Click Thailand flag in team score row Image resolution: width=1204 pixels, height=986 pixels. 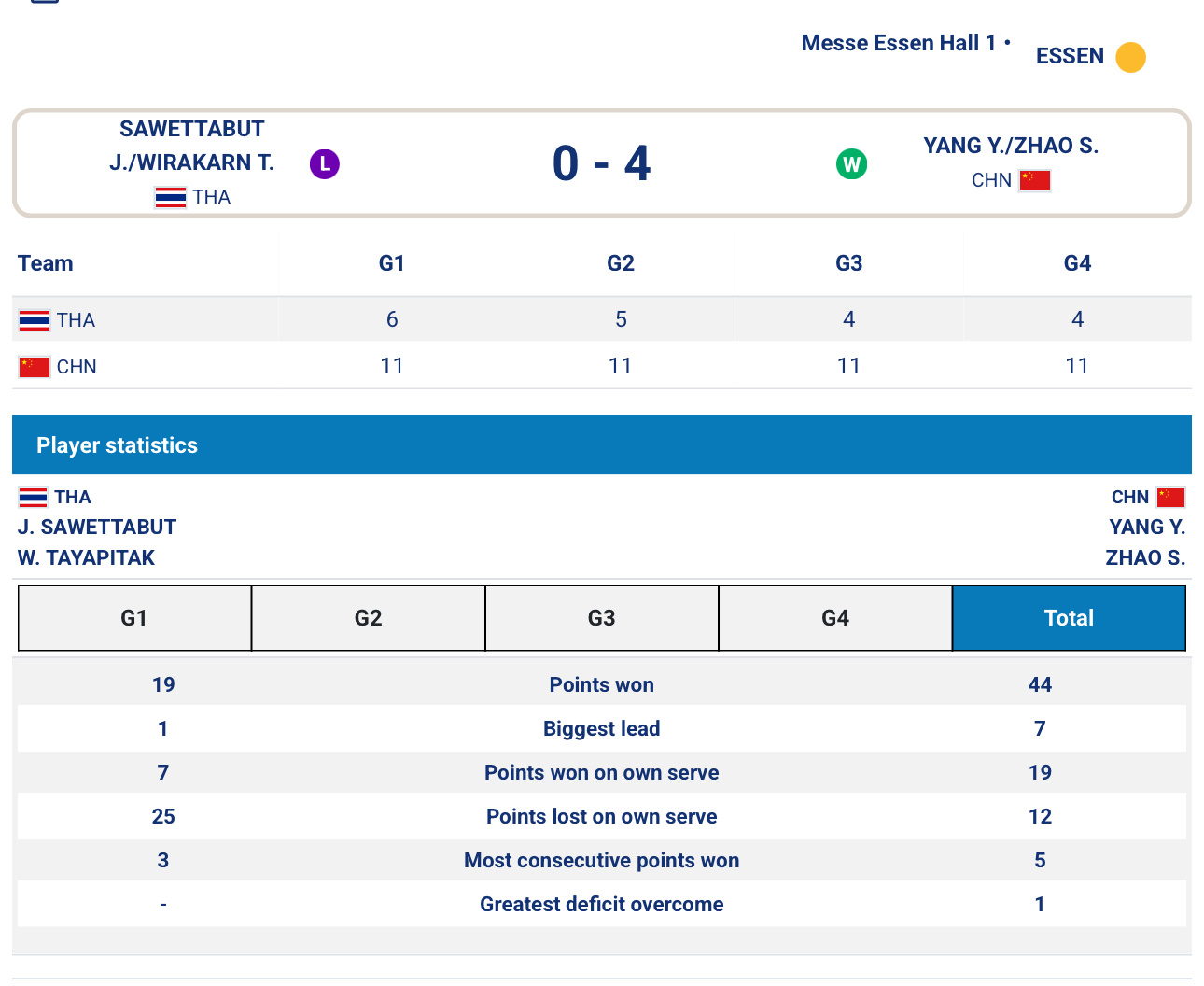pos(35,320)
